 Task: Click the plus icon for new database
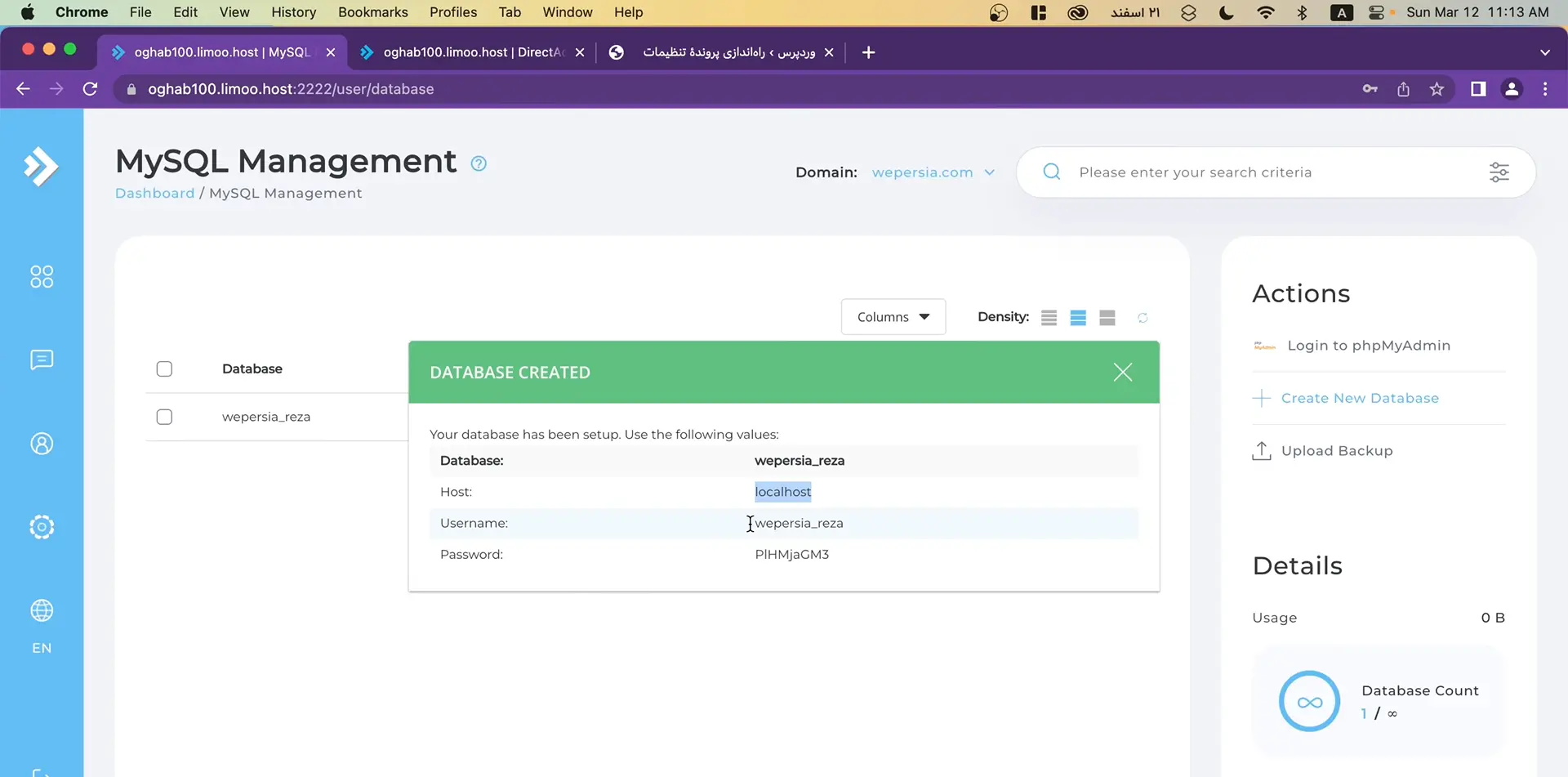(1262, 398)
